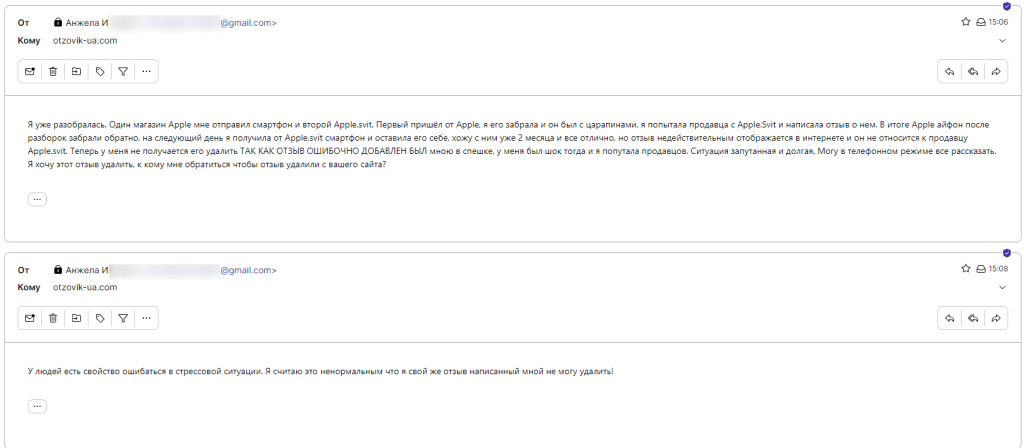Forward the 15:08 email

click(x=996, y=318)
